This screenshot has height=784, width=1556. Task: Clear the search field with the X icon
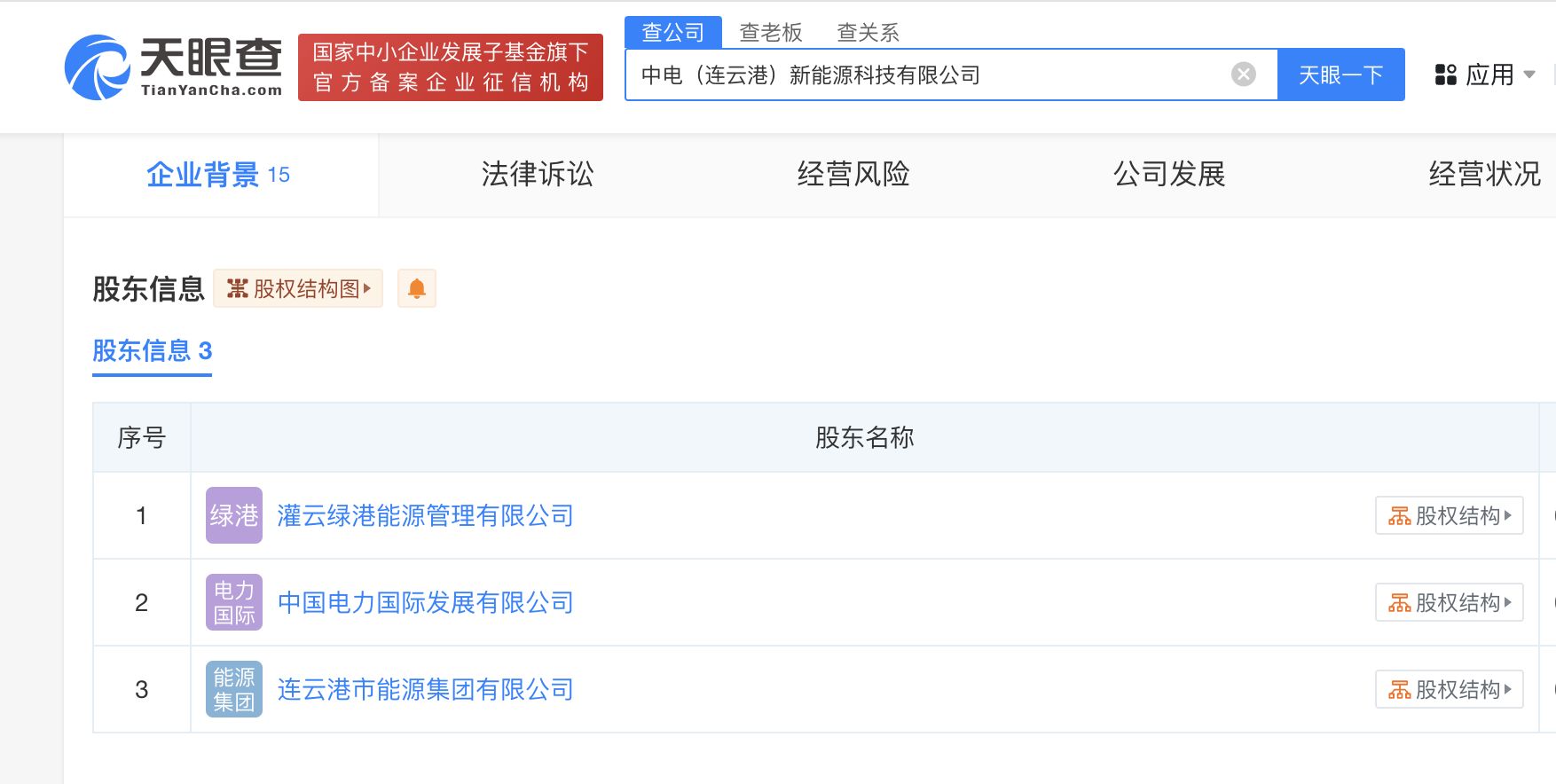point(1244,74)
